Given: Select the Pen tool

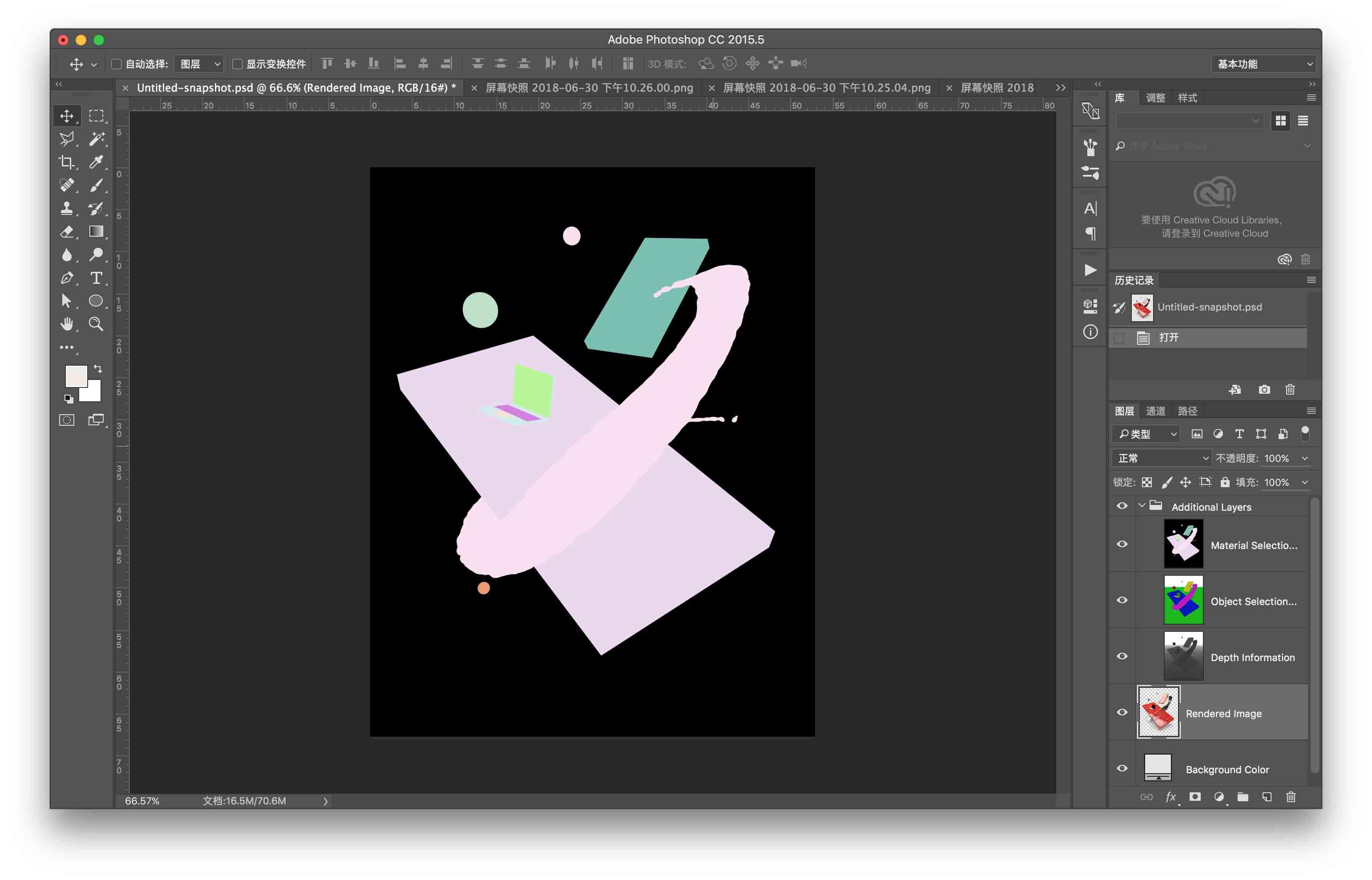Looking at the screenshot, I should [67, 279].
